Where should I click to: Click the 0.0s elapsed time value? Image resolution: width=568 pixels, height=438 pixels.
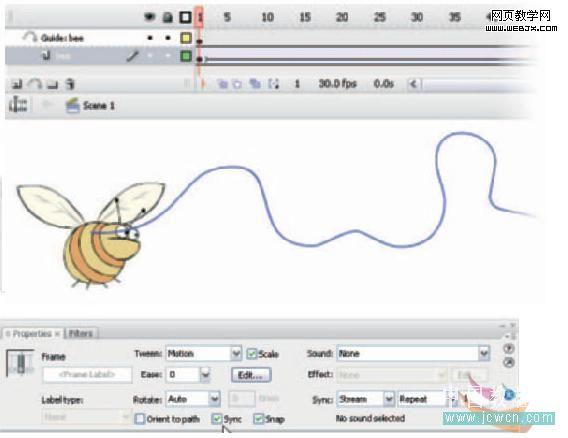(x=384, y=84)
